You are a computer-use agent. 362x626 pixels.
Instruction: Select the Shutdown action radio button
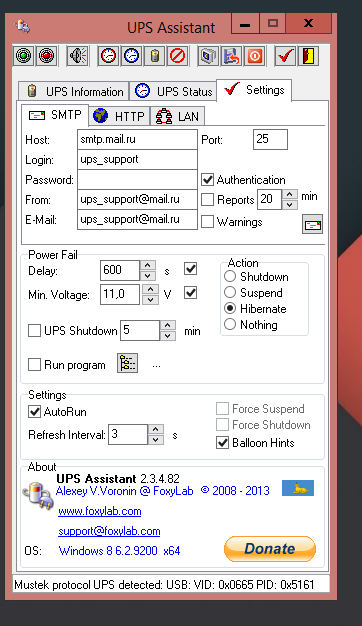tap(230, 276)
